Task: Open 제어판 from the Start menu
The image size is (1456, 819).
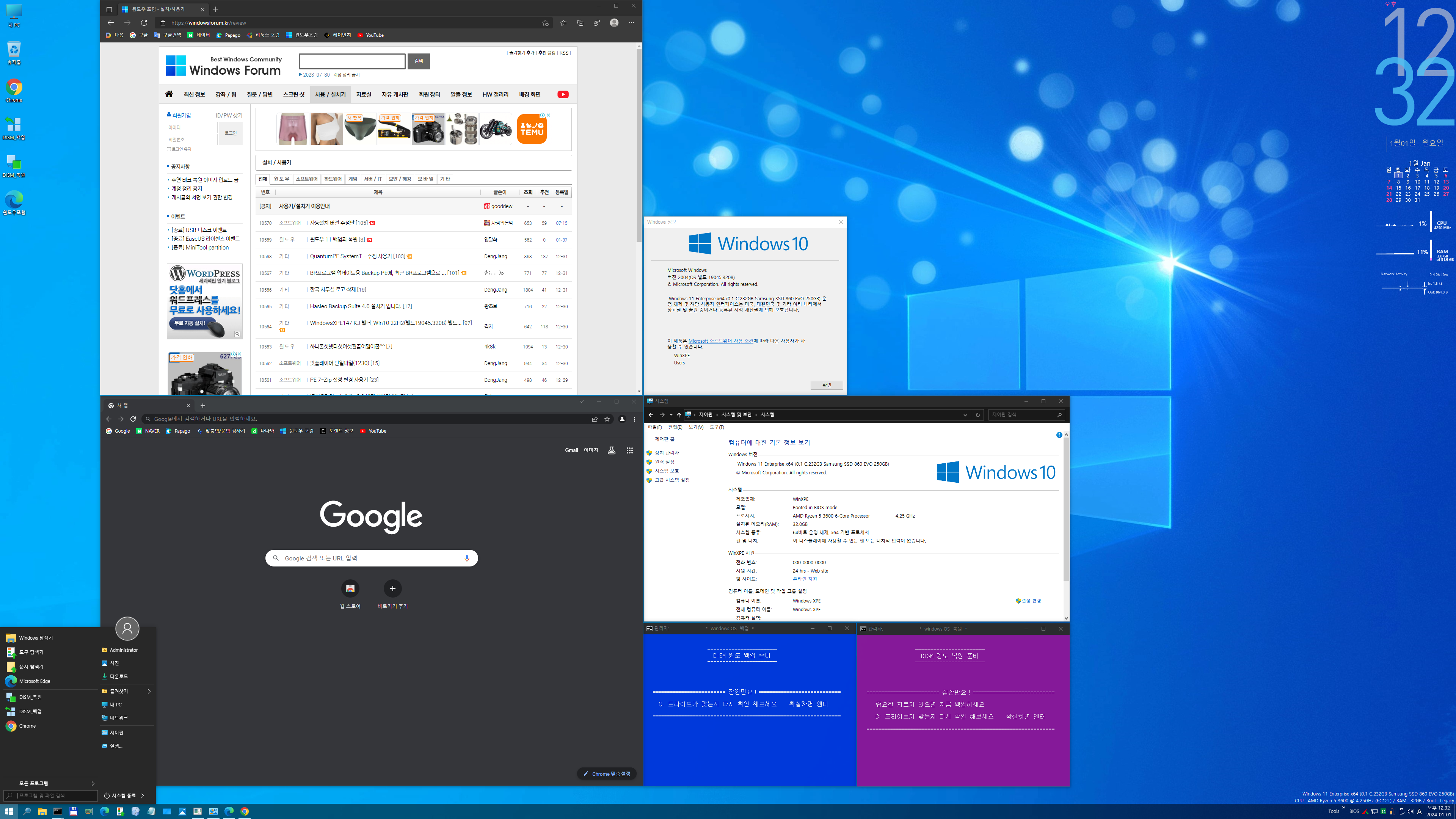Action: coord(116,733)
